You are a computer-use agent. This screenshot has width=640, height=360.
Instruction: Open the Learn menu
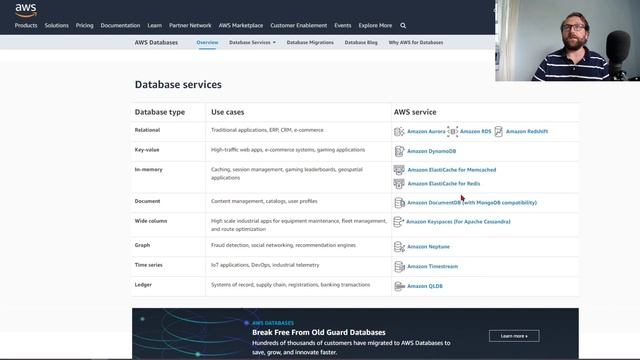[154, 25]
